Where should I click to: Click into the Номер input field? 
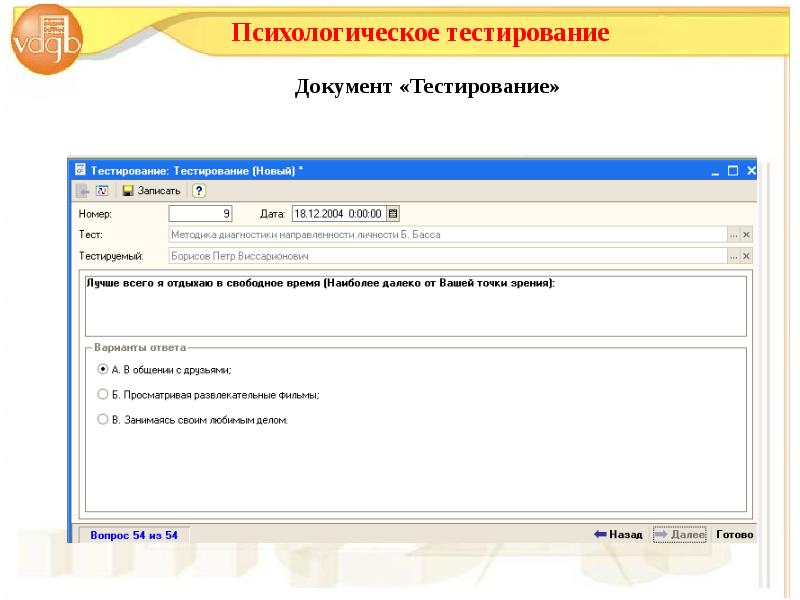[x=201, y=213]
